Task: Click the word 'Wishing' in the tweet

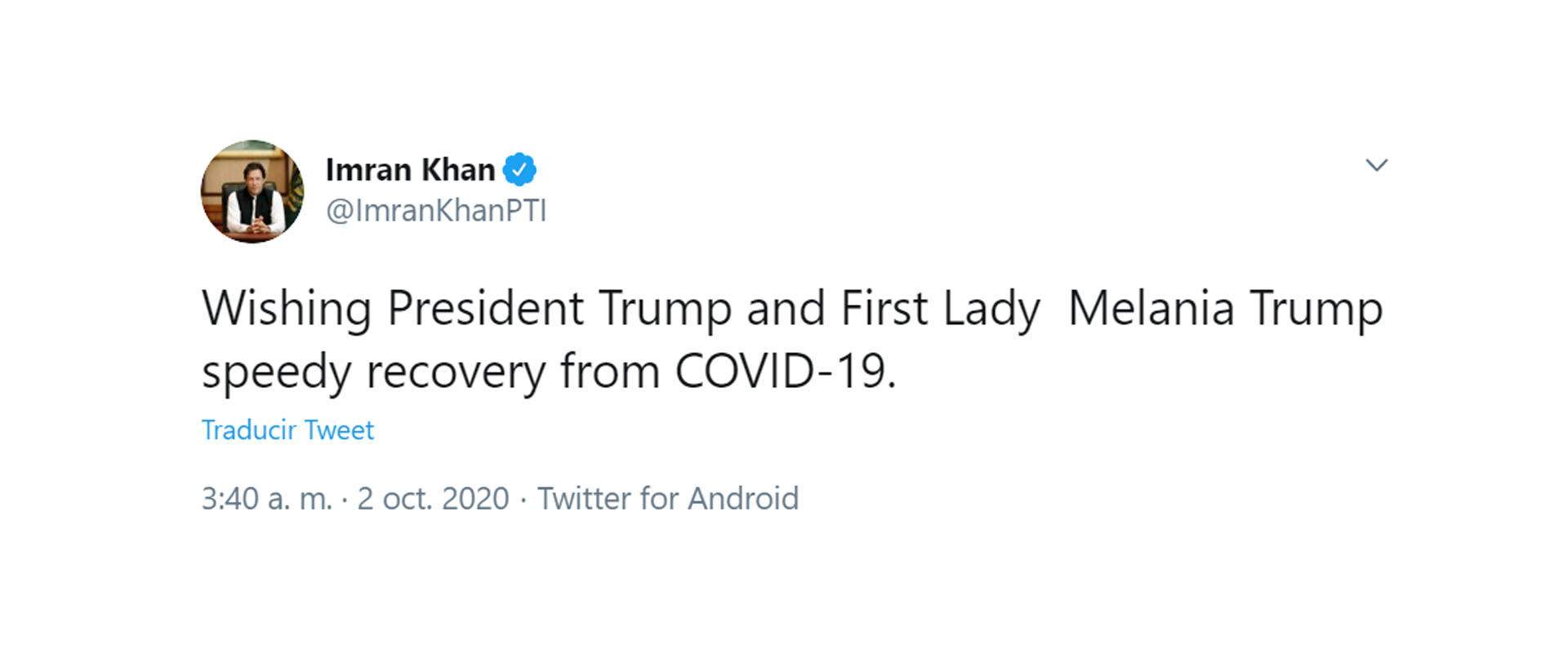Action: point(287,309)
